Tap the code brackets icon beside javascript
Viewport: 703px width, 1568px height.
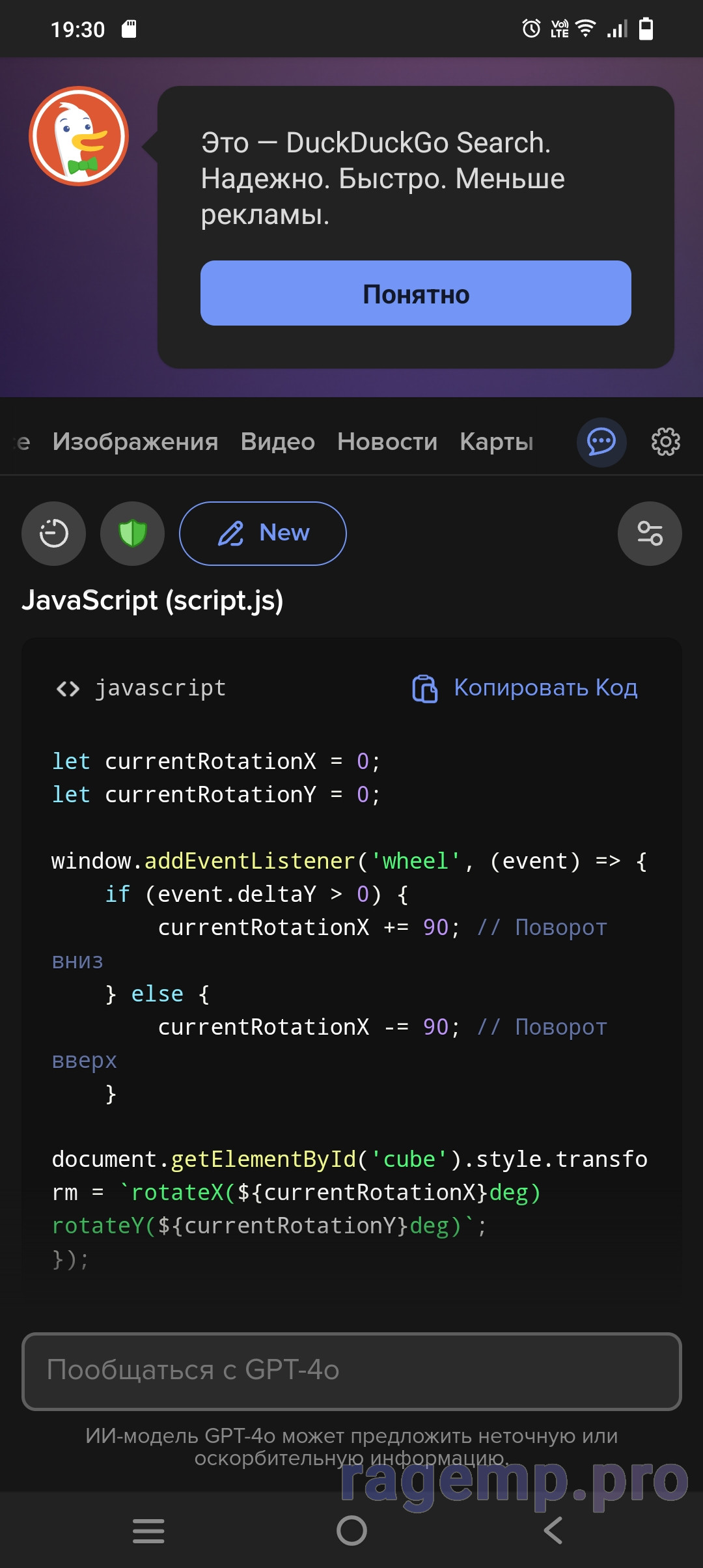(68, 688)
